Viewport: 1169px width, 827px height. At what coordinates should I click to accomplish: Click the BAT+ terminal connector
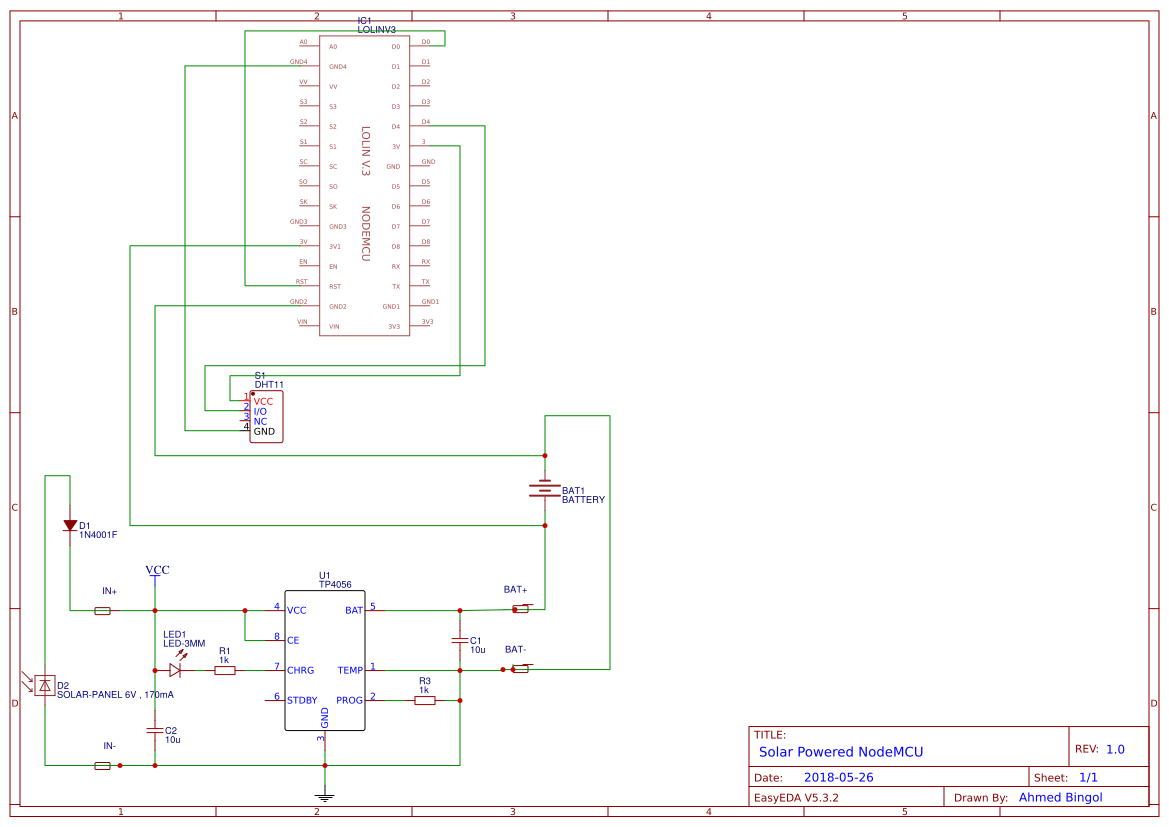(x=522, y=607)
